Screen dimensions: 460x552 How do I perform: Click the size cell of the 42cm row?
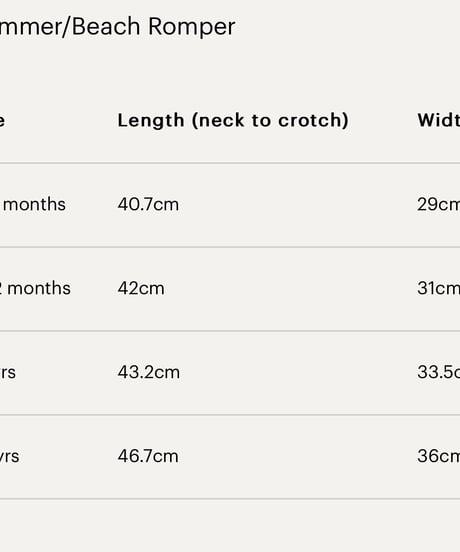35,288
